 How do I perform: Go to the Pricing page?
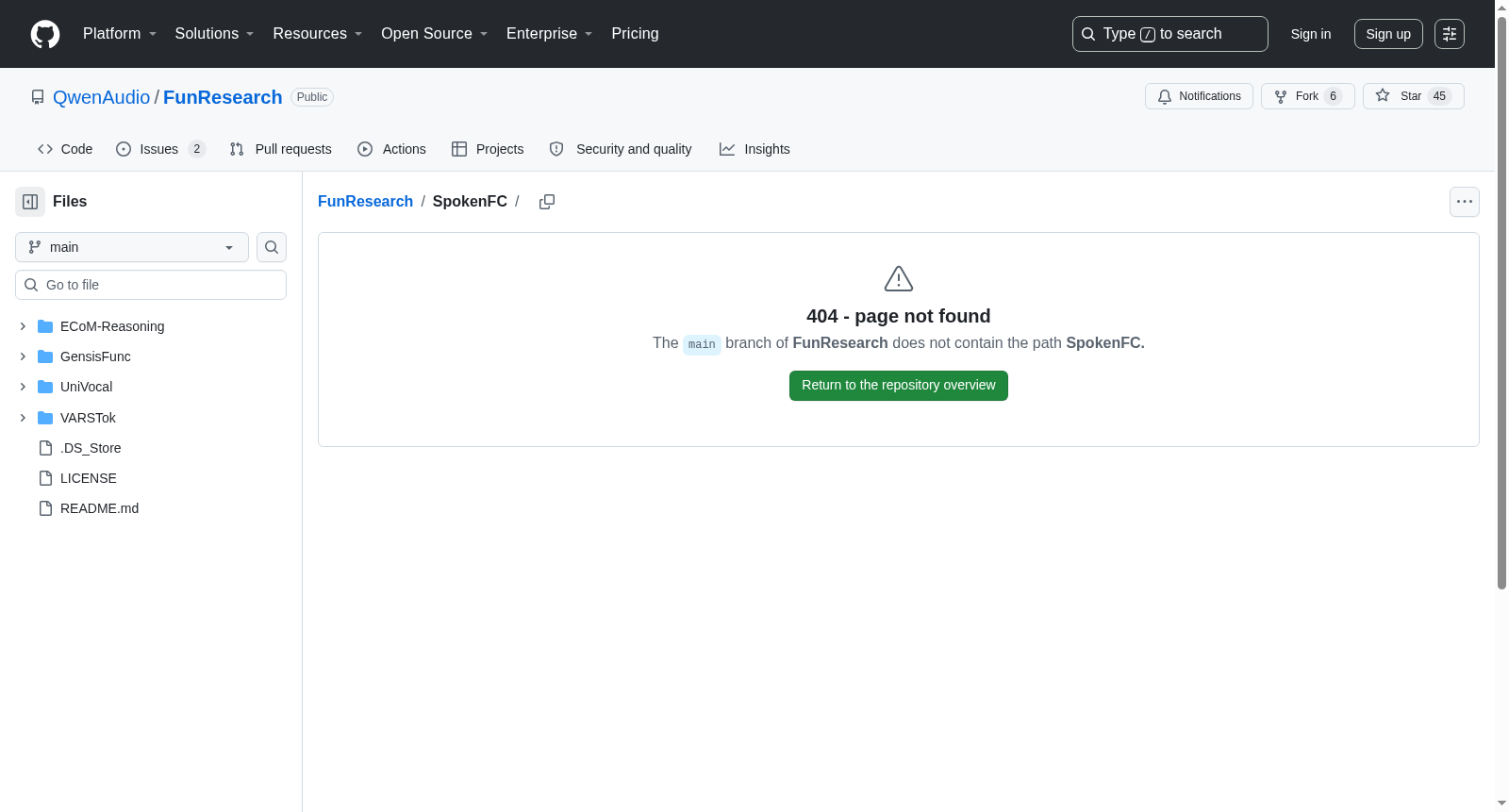[x=635, y=34]
